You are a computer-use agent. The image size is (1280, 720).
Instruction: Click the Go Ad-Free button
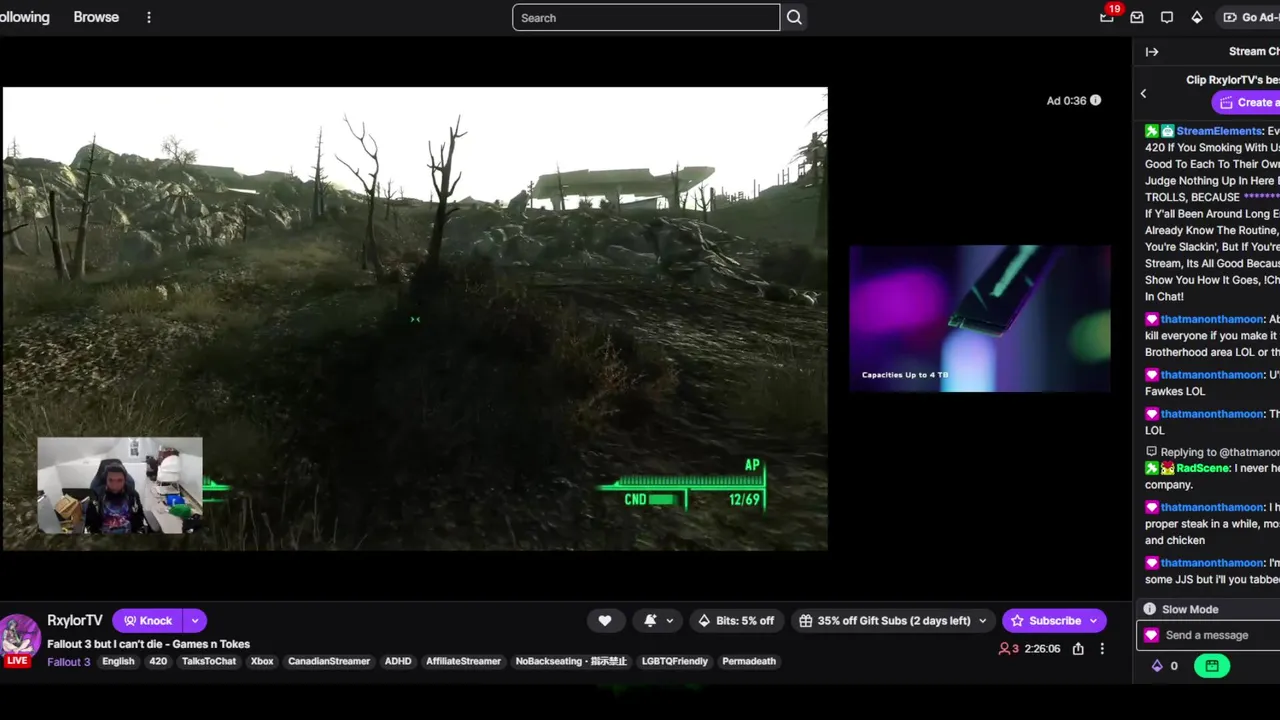1250,17
